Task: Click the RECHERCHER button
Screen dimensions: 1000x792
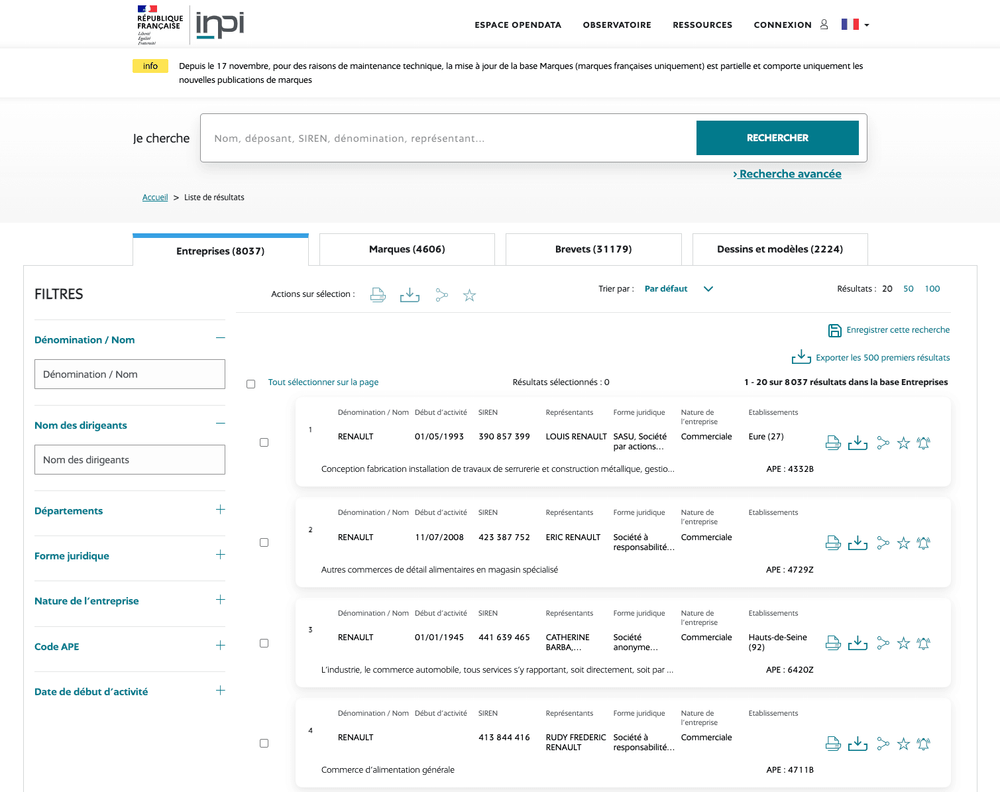Action: [x=777, y=138]
